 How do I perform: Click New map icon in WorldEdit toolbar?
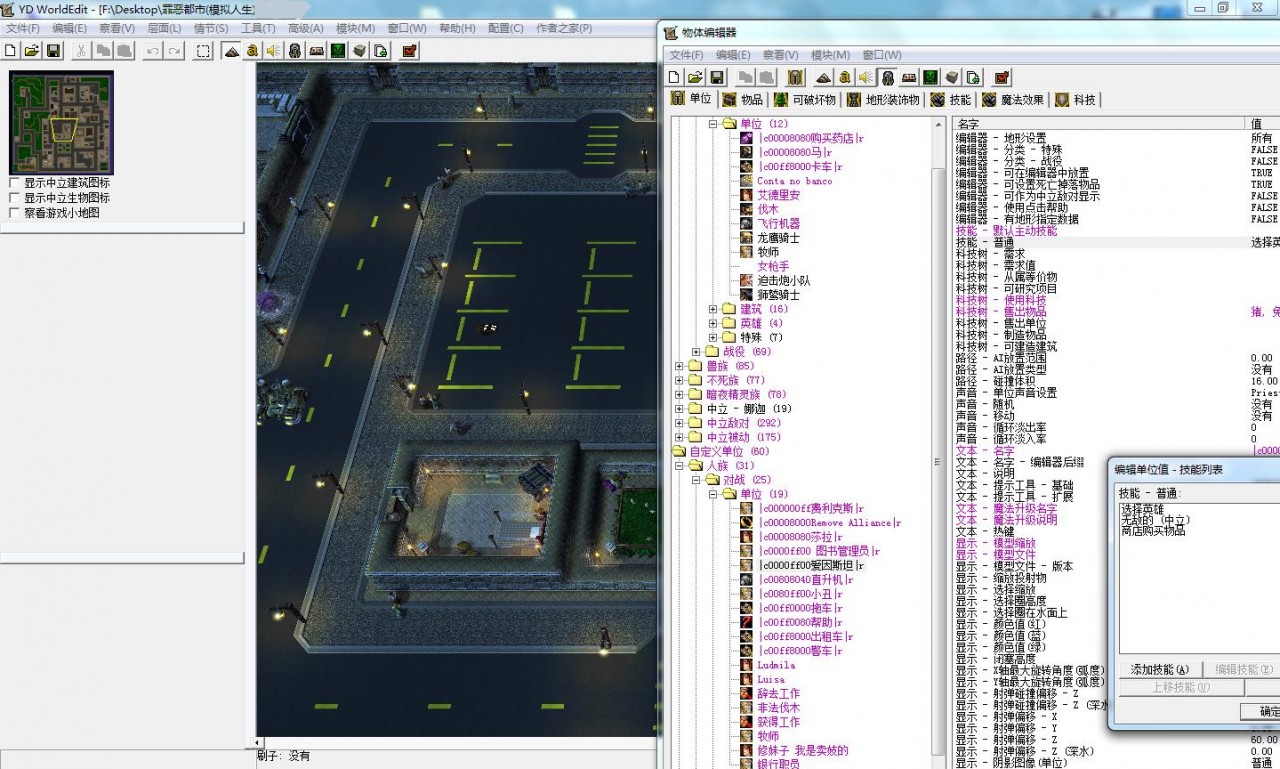11,50
